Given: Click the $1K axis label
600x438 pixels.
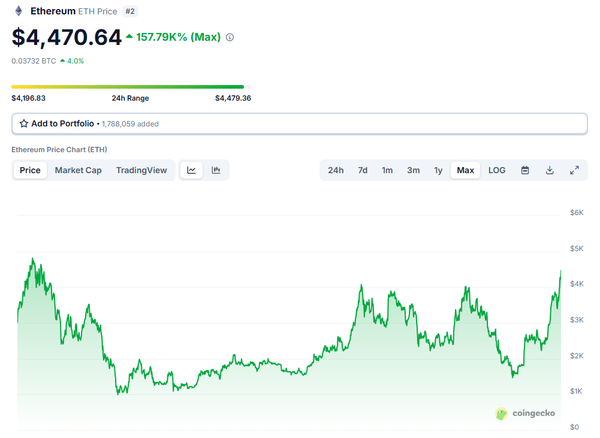Looking at the screenshot, I should [577, 391].
